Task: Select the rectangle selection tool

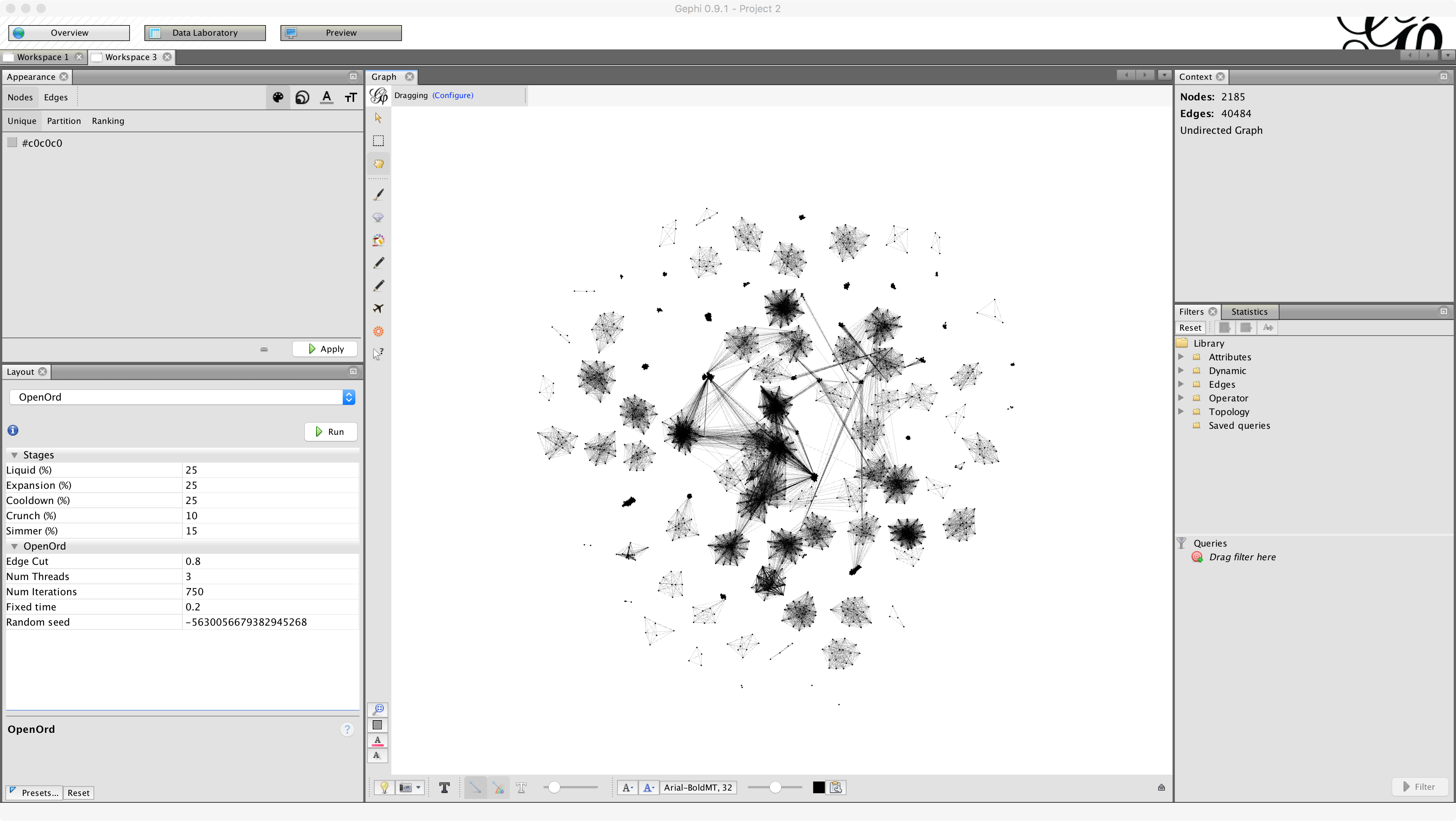Action: (x=378, y=141)
